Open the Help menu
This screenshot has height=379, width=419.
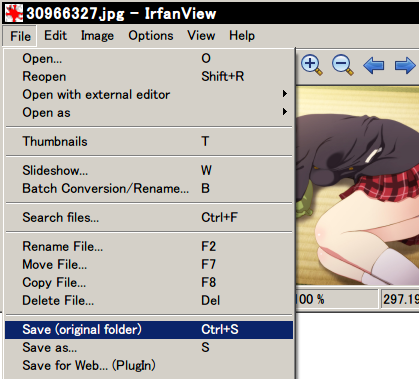pyautogui.click(x=242, y=35)
